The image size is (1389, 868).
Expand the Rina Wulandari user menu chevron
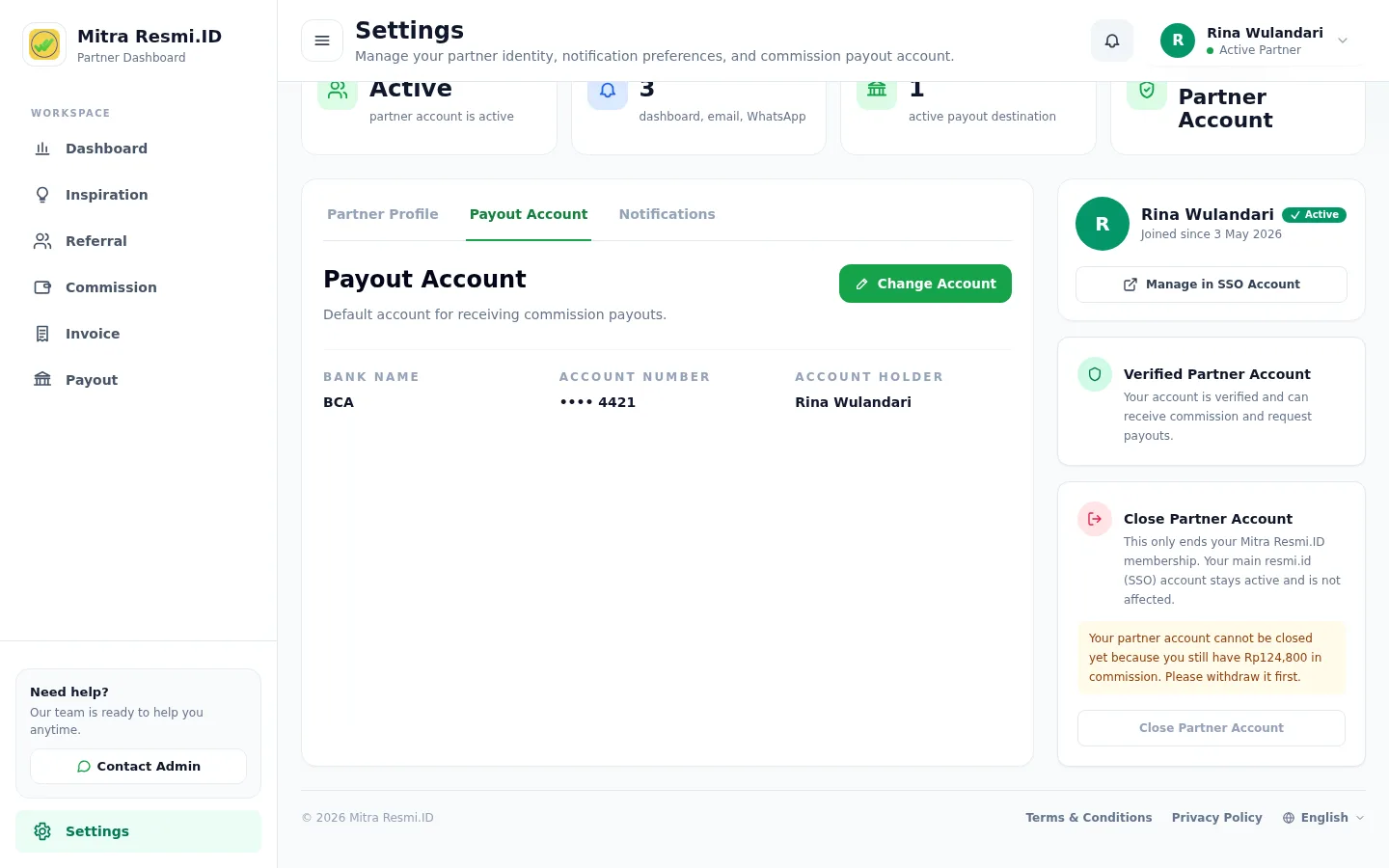[1343, 41]
